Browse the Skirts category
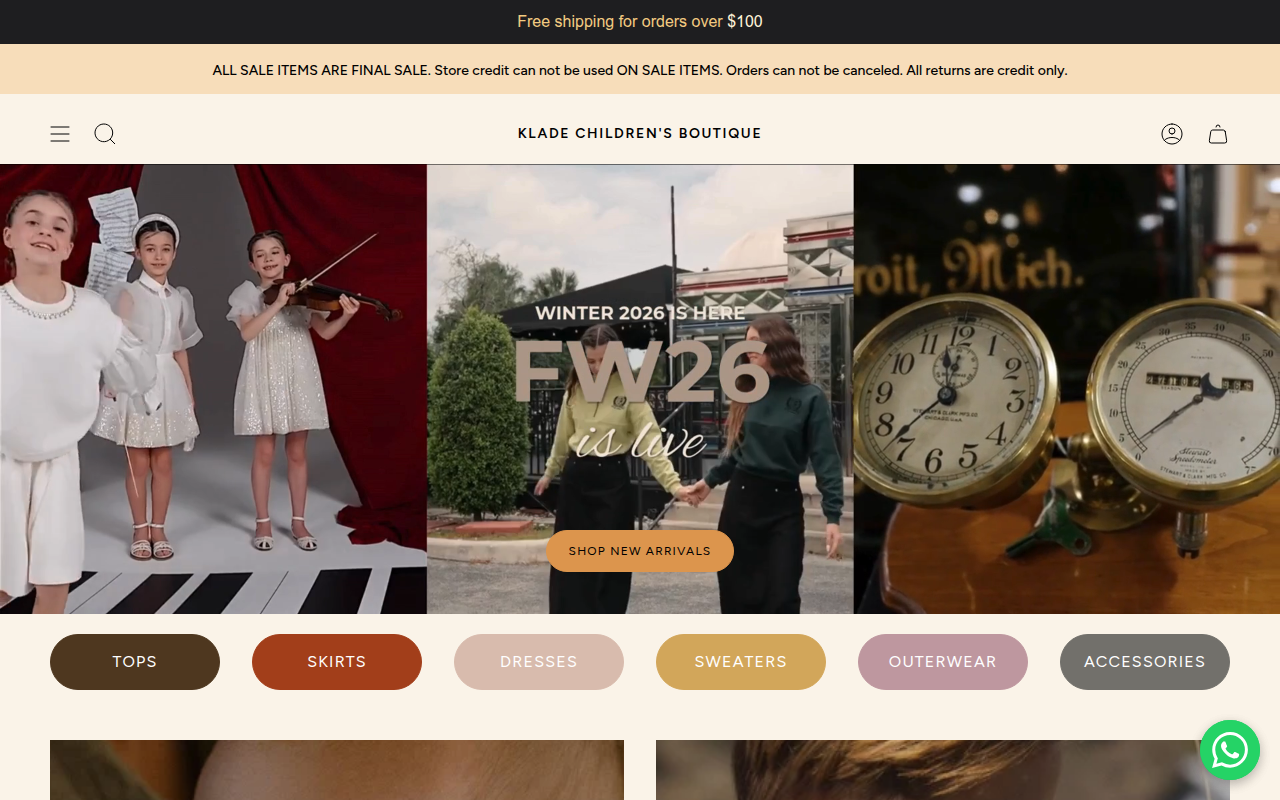This screenshot has height=800, width=1280. 337,662
